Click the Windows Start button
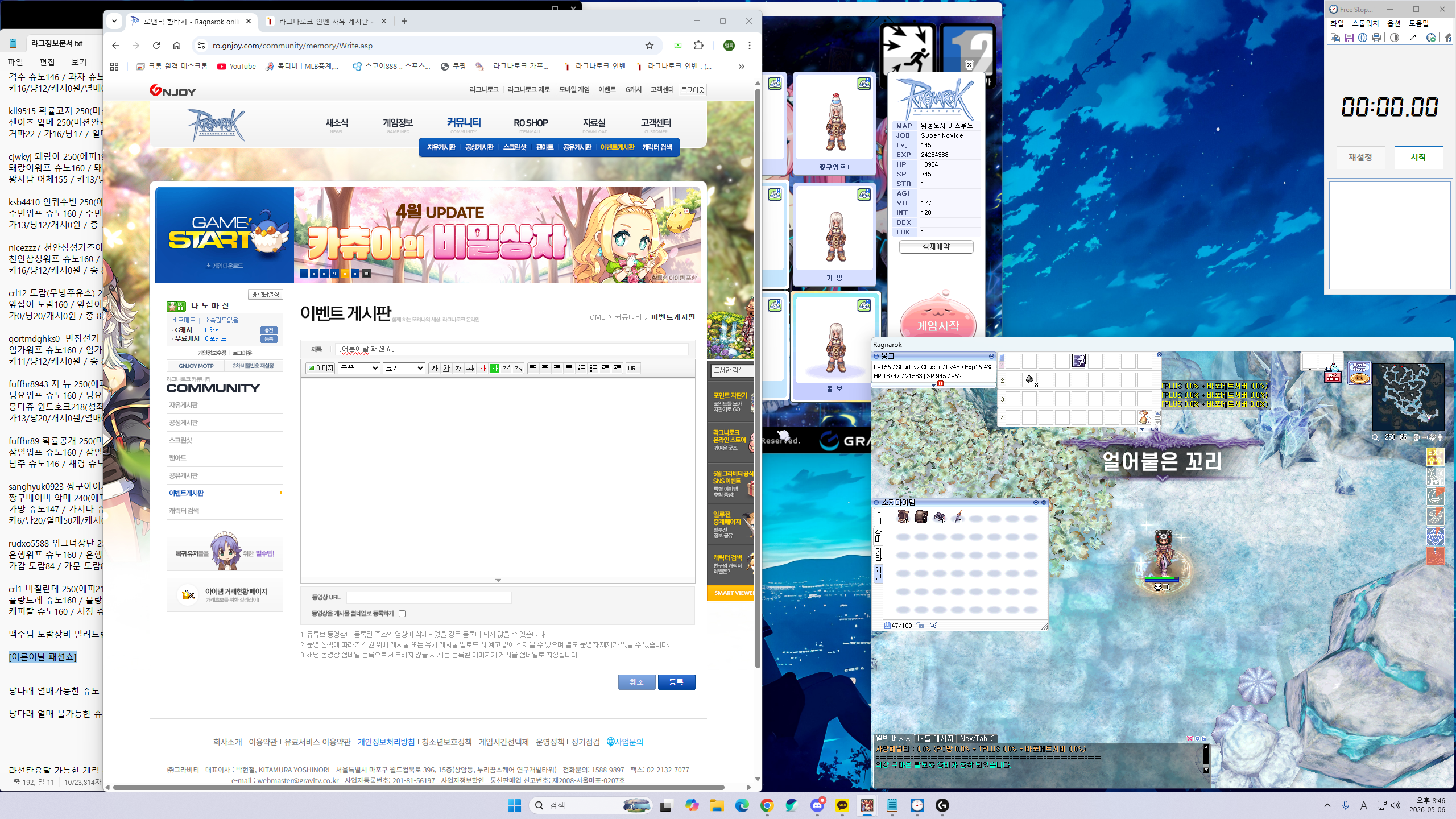This screenshot has height=819, width=1456. click(x=514, y=805)
